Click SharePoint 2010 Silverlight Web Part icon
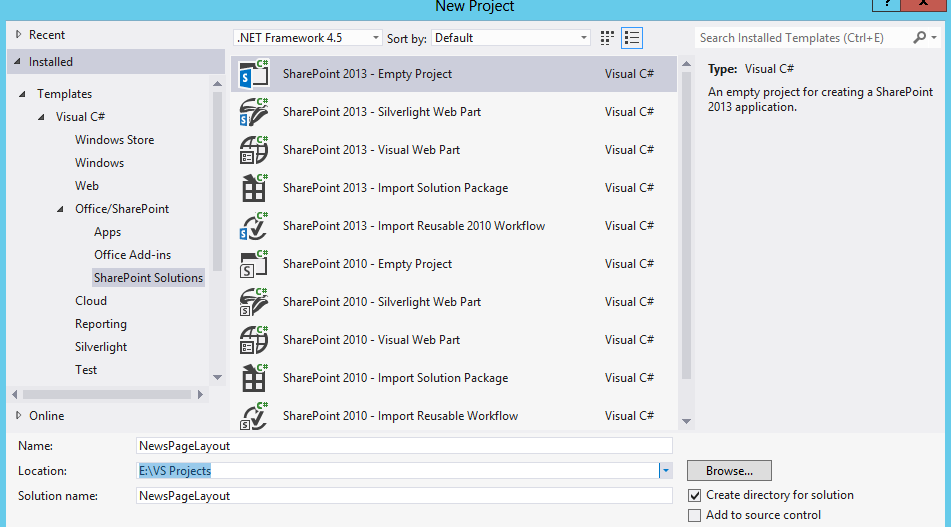 point(254,302)
